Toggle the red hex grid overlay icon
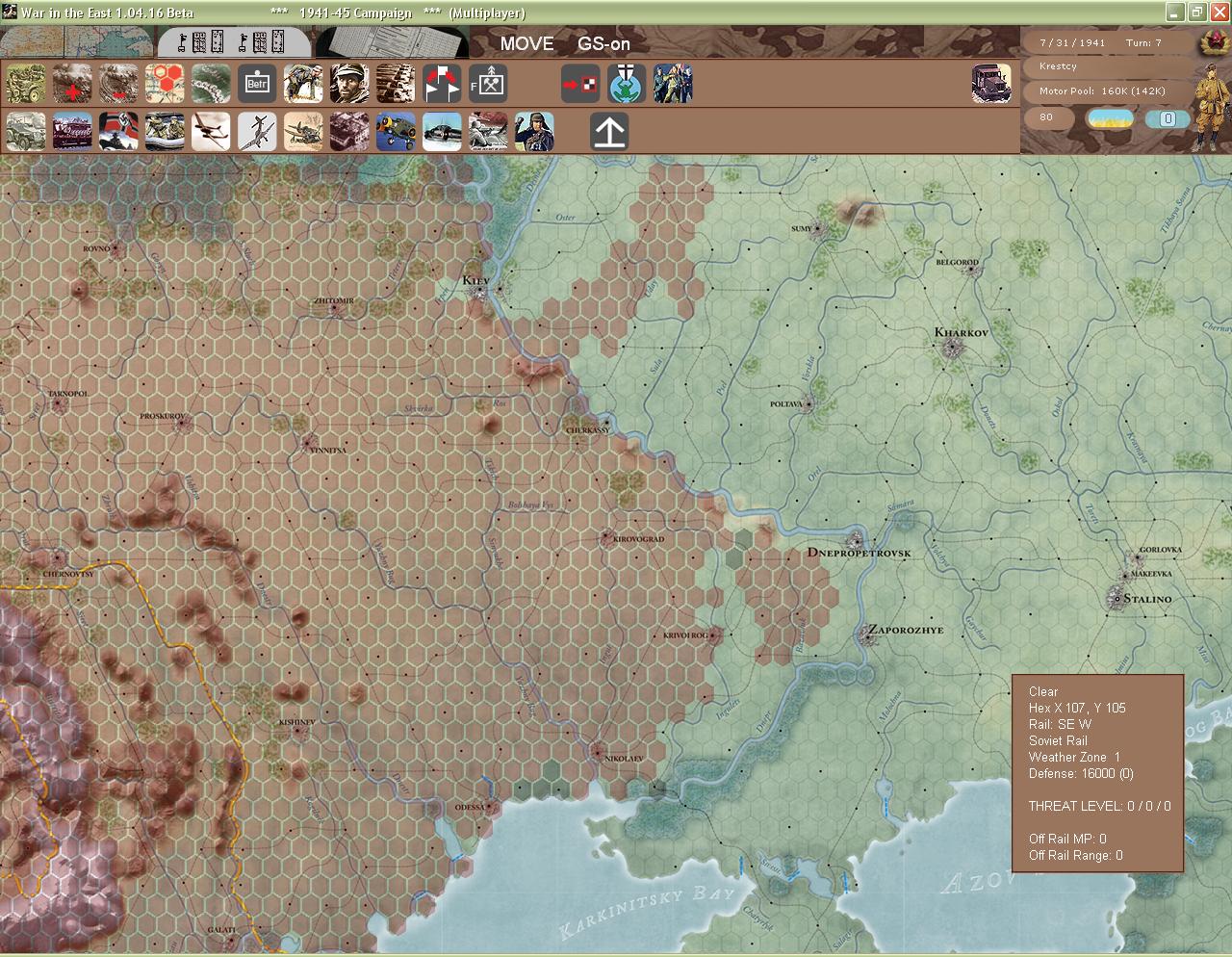This screenshot has height=957, width=1232. (165, 84)
